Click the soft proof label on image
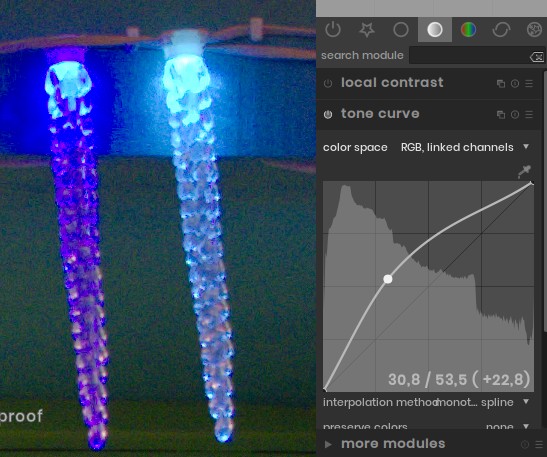This screenshot has height=457, width=547. tap(21, 416)
